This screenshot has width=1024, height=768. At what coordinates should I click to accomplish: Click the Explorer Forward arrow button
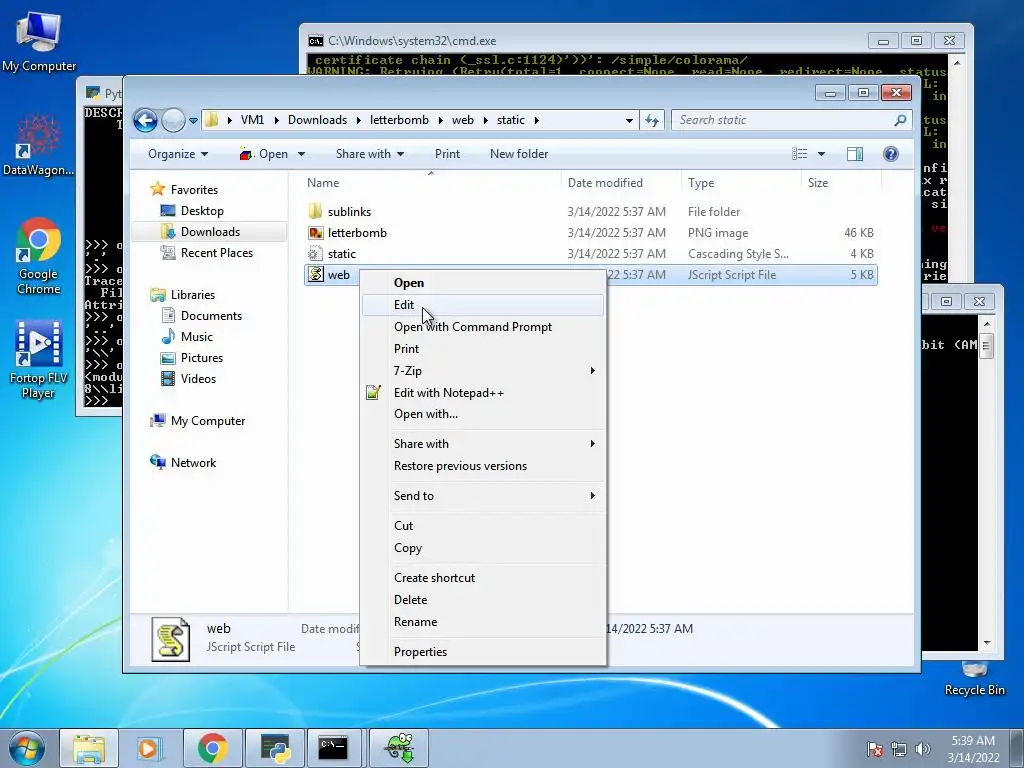point(173,120)
